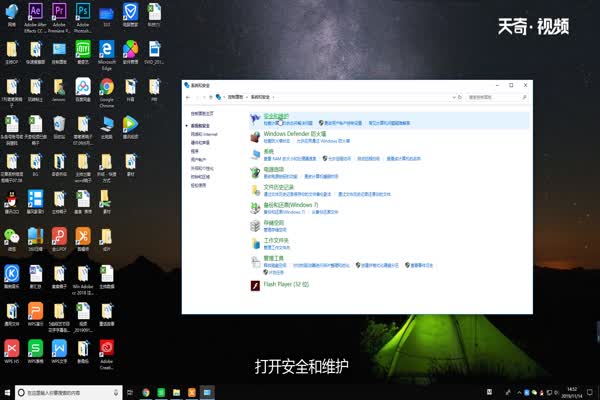The image size is (600, 400).
Task: Click the 更改用户帐户控制设置 shield link
Action: click(341, 123)
